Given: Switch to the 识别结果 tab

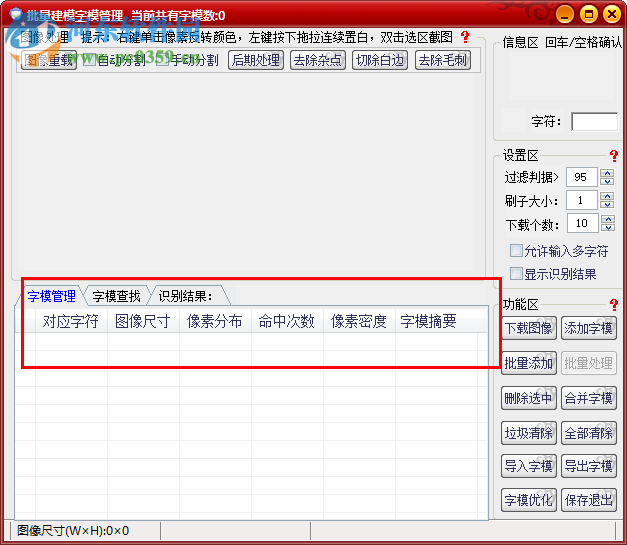Looking at the screenshot, I should coord(186,296).
